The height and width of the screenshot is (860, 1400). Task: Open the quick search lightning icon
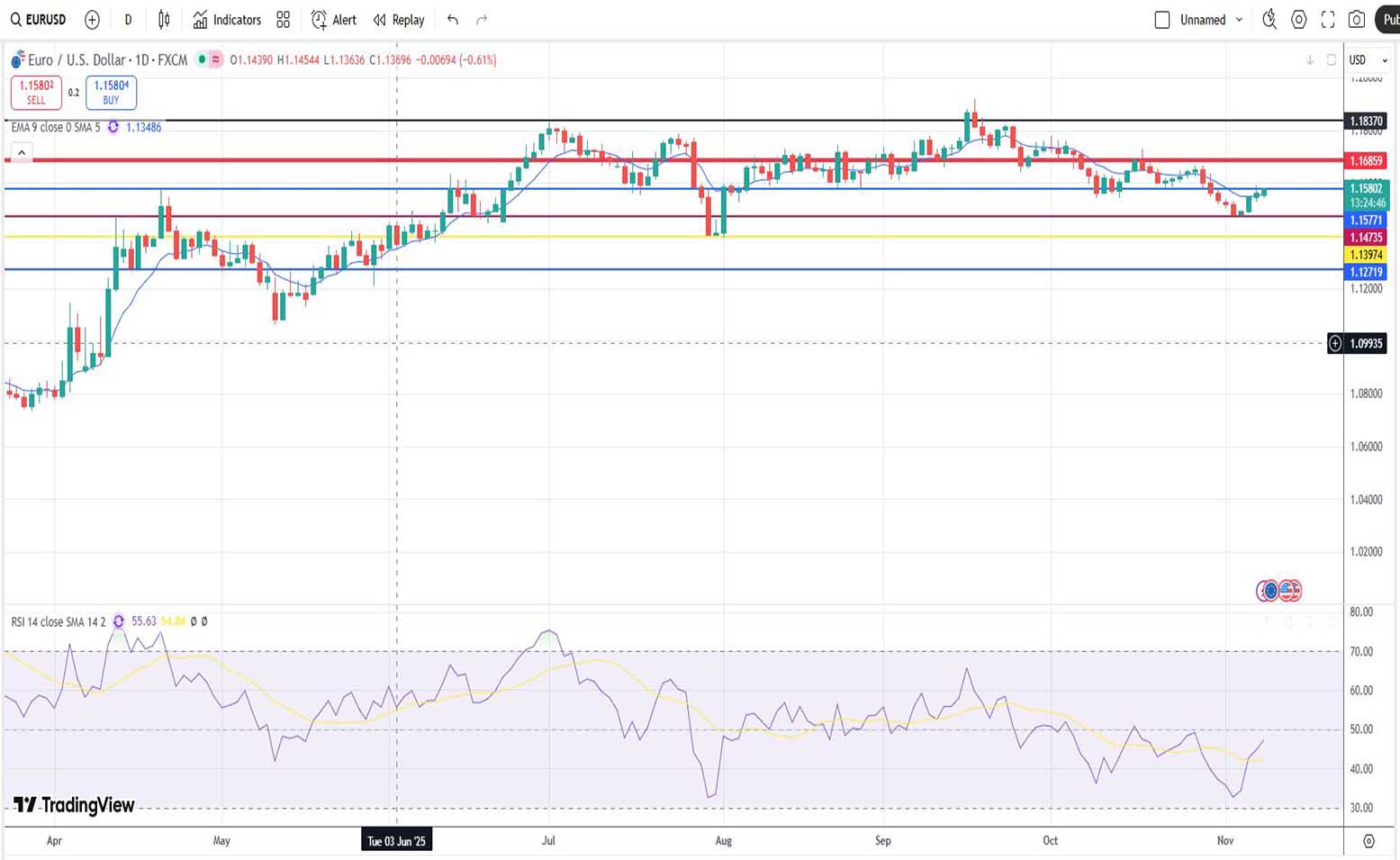click(1269, 20)
